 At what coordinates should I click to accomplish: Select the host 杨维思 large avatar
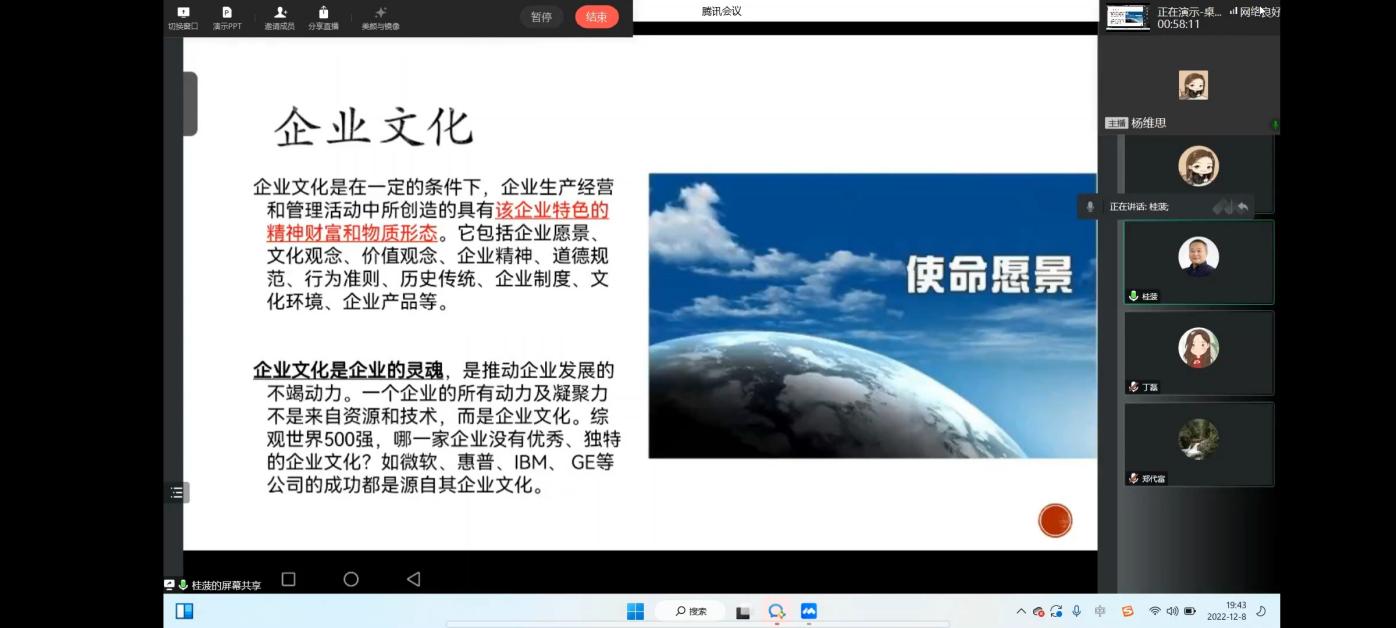(x=1193, y=85)
